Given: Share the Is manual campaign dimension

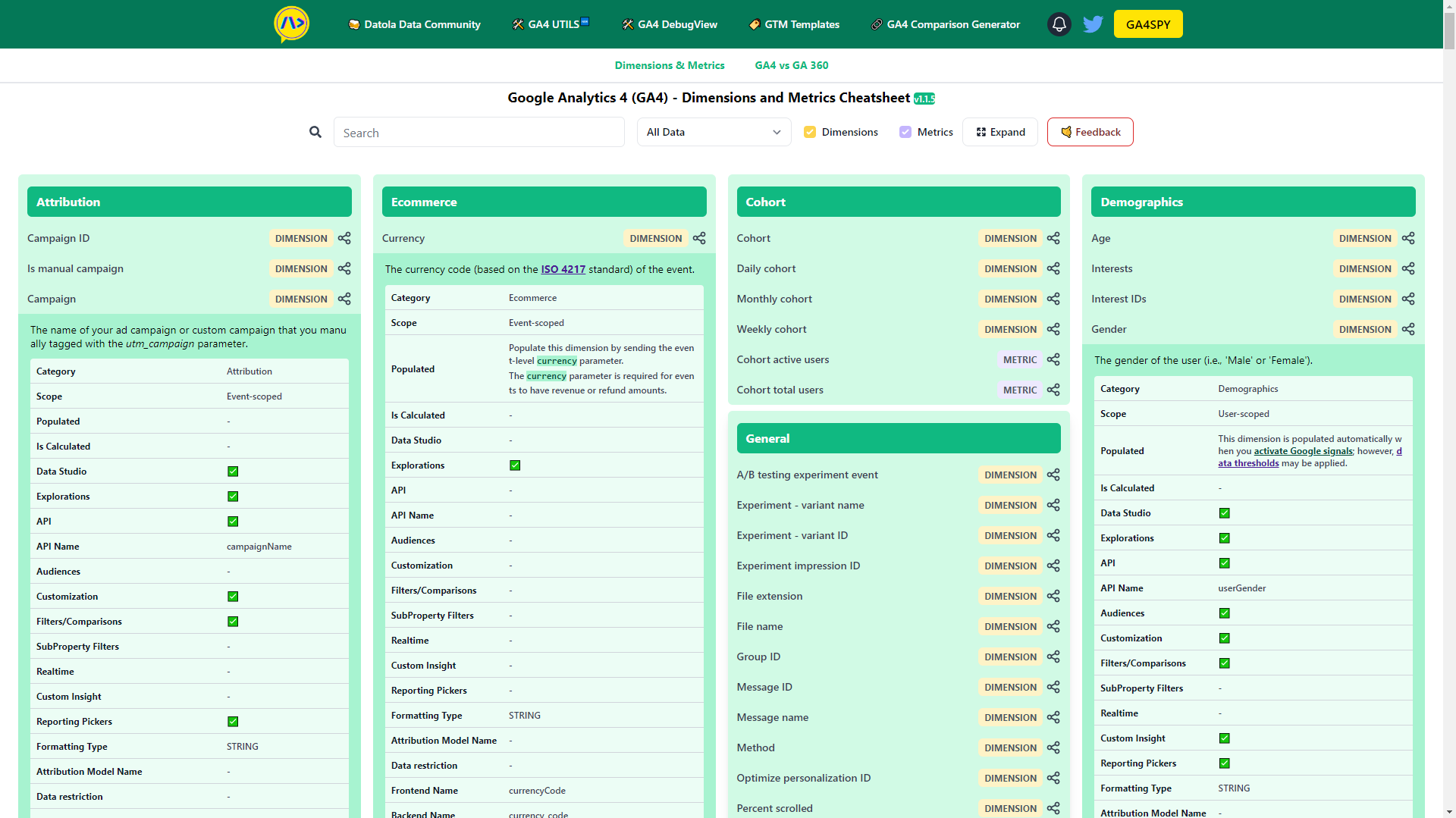Looking at the screenshot, I should click(344, 268).
